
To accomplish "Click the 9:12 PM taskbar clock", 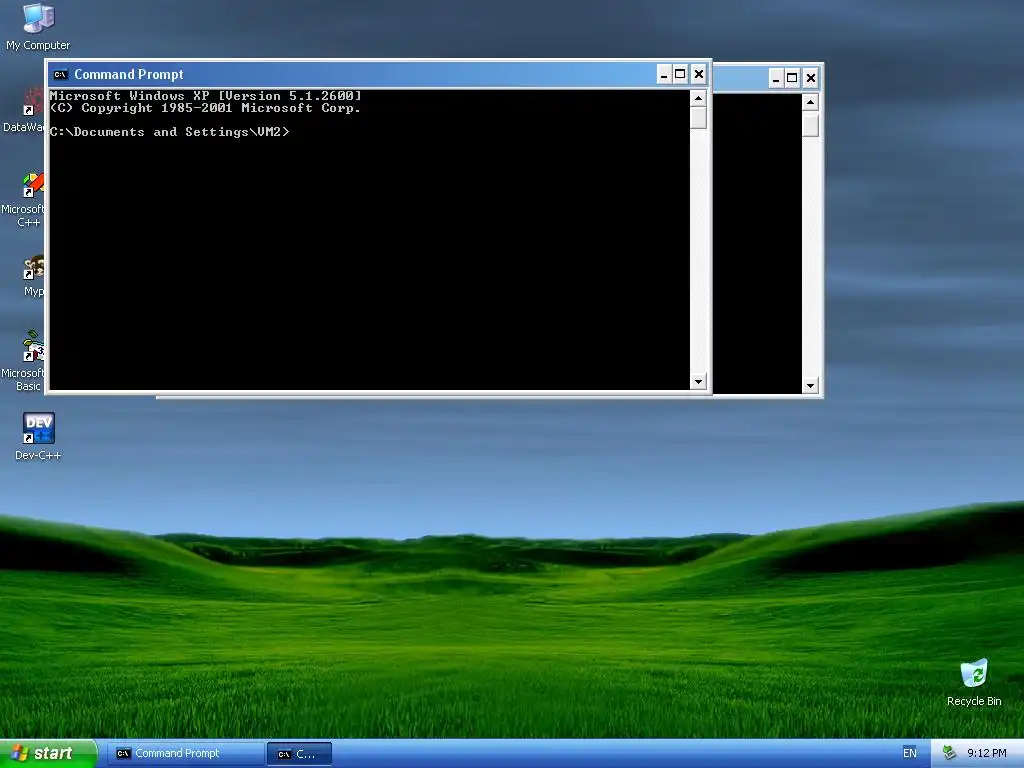I will 987,753.
